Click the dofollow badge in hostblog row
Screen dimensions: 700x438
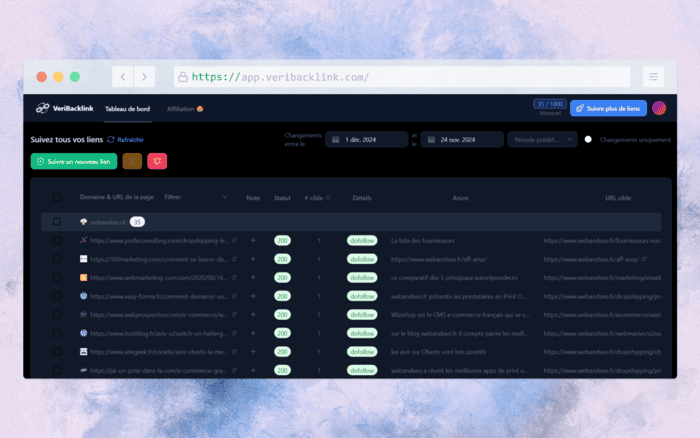point(362,333)
